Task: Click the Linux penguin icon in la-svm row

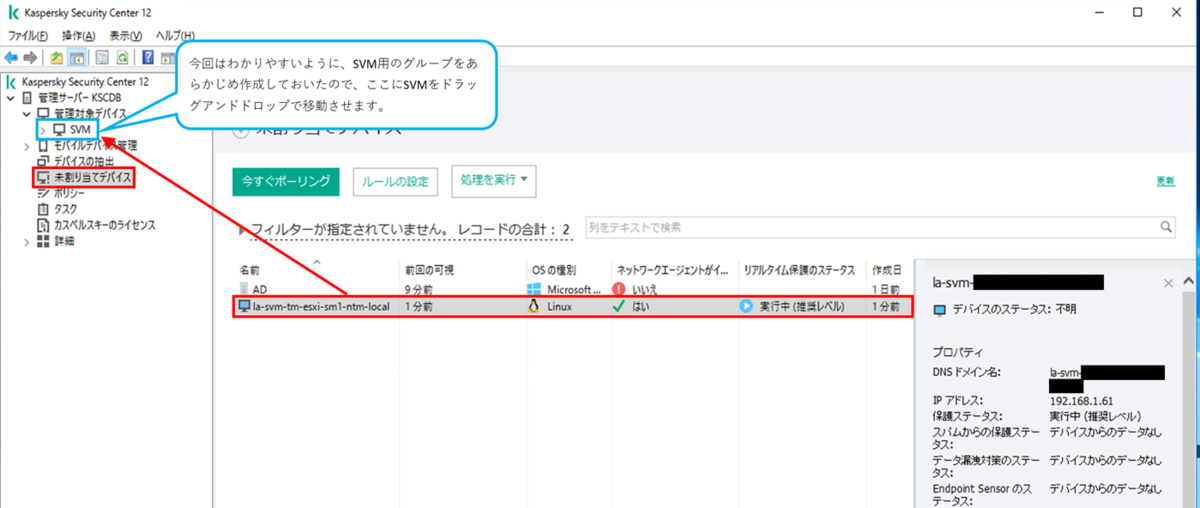Action: click(535, 306)
